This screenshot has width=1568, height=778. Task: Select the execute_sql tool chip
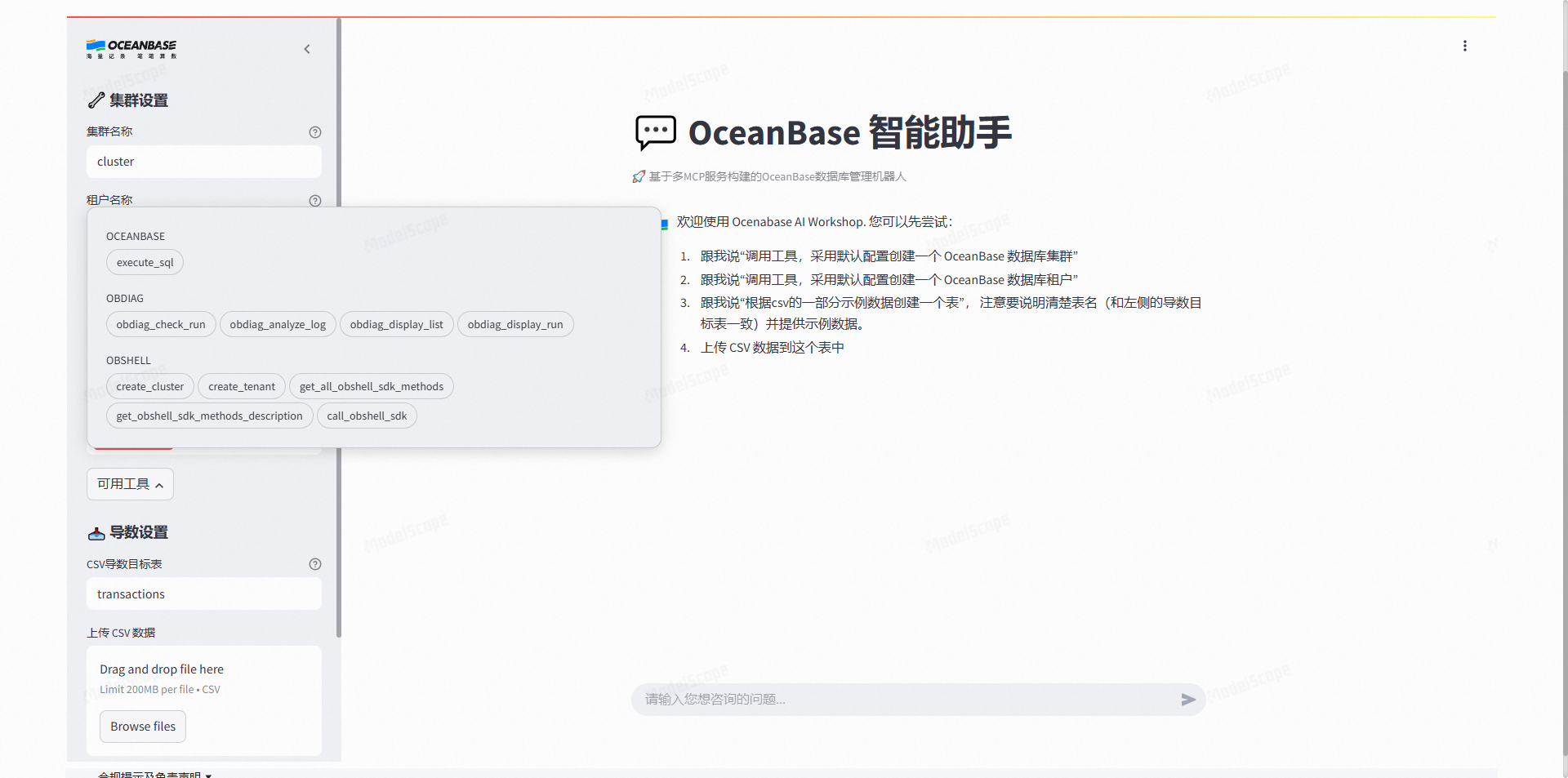pyautogui.click(x=145, y=262)
